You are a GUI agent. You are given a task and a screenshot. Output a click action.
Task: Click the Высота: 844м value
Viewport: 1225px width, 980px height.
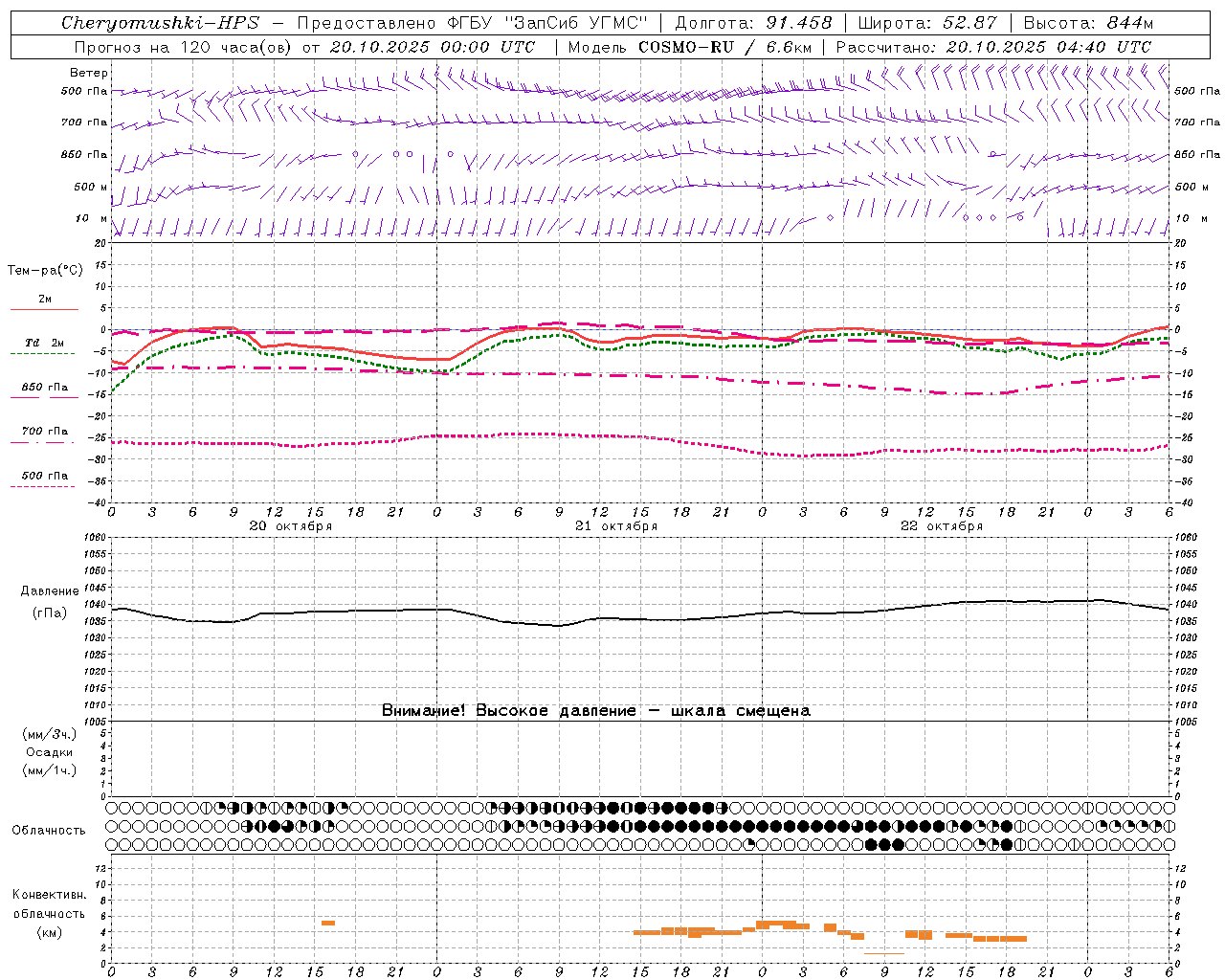[x=1088, y=23]
